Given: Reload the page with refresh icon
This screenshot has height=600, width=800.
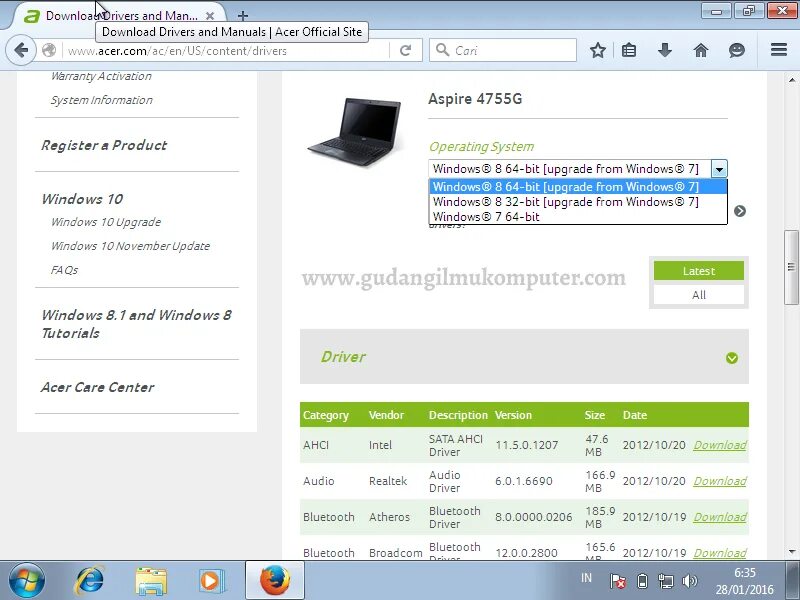Looking at the screenshot, I should click(406, 50).
